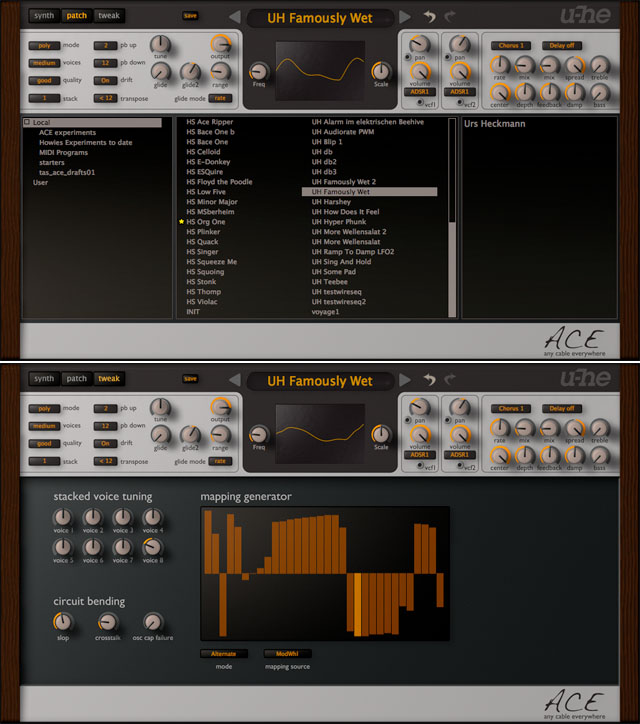Screen dimensions: 640x724
Task: Select vcf1 radio button in tweak view
Action: click(420, 465)
